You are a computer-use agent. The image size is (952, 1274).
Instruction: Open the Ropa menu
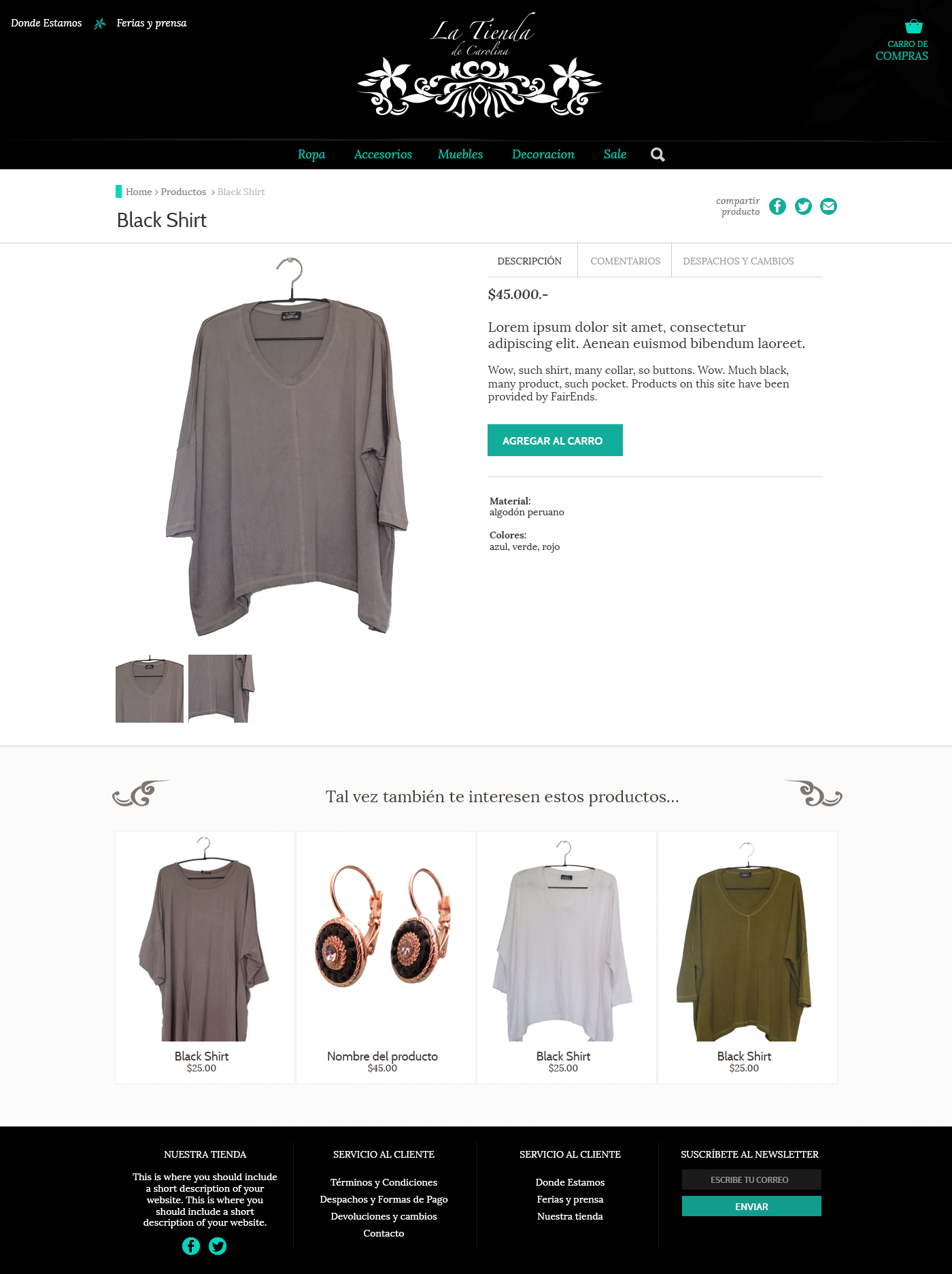pos(311,154)
